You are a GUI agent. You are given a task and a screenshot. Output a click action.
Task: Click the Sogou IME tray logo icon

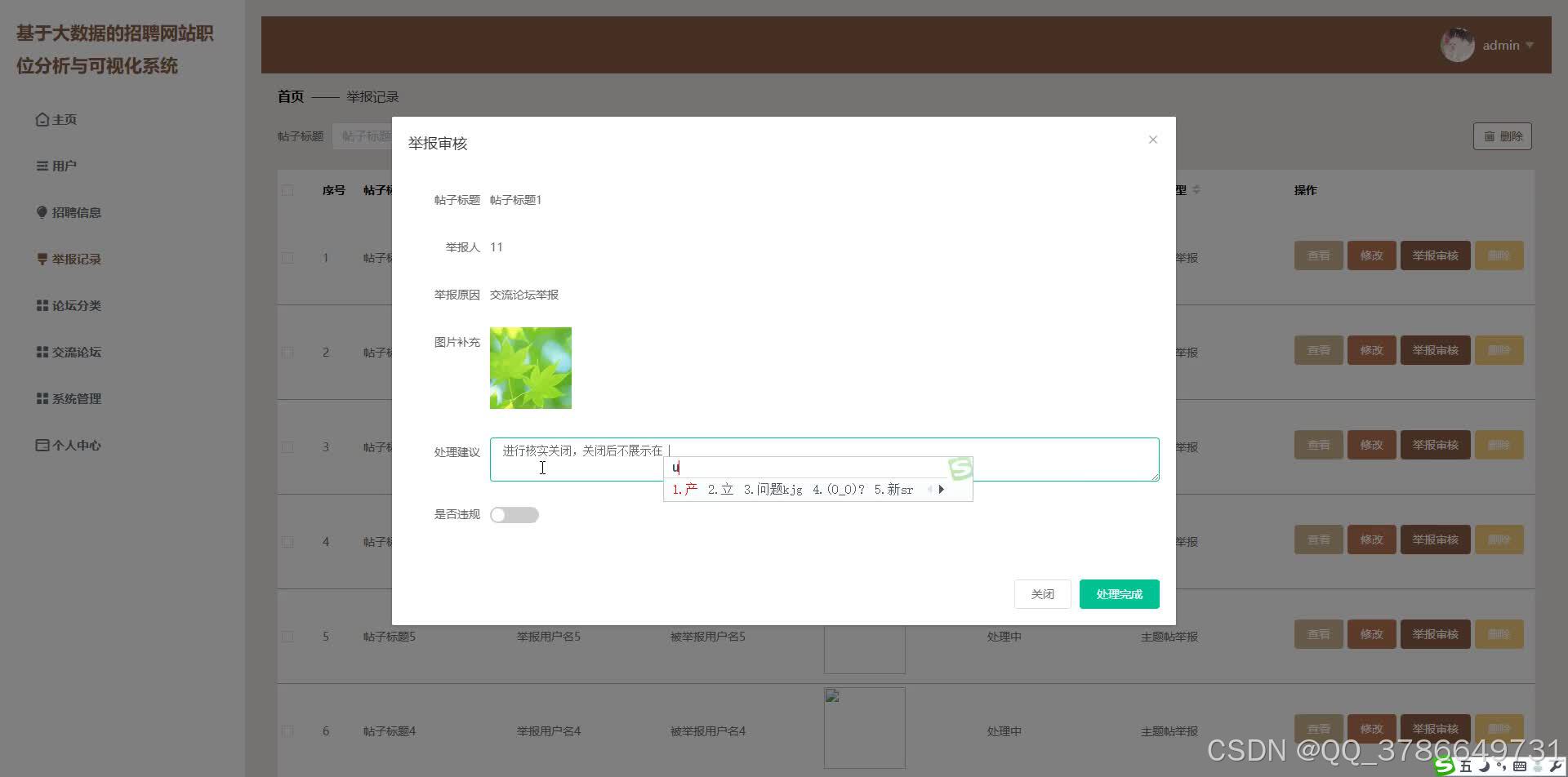1444,766
